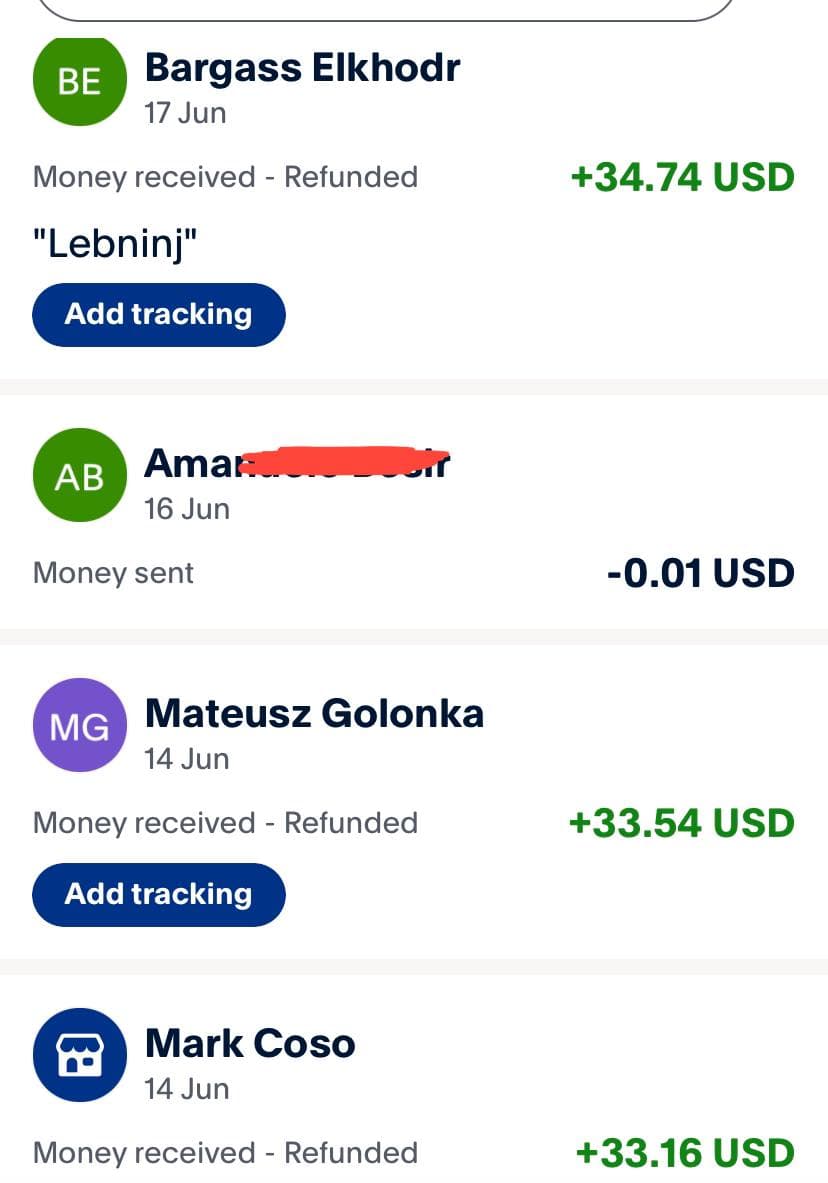Tap Mateusz Golonka's Money received - Refunded status
Screen dimensions: 828x1183
point(225,823)
